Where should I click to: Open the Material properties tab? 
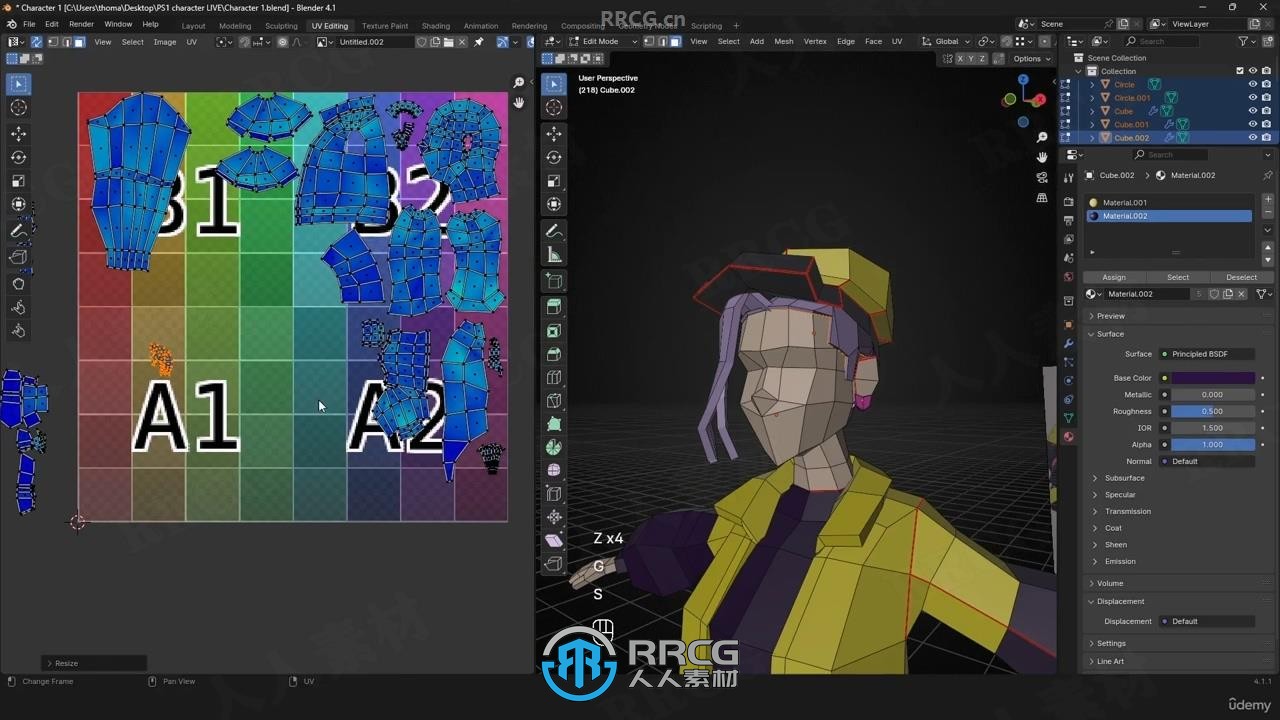(1068, 437)
